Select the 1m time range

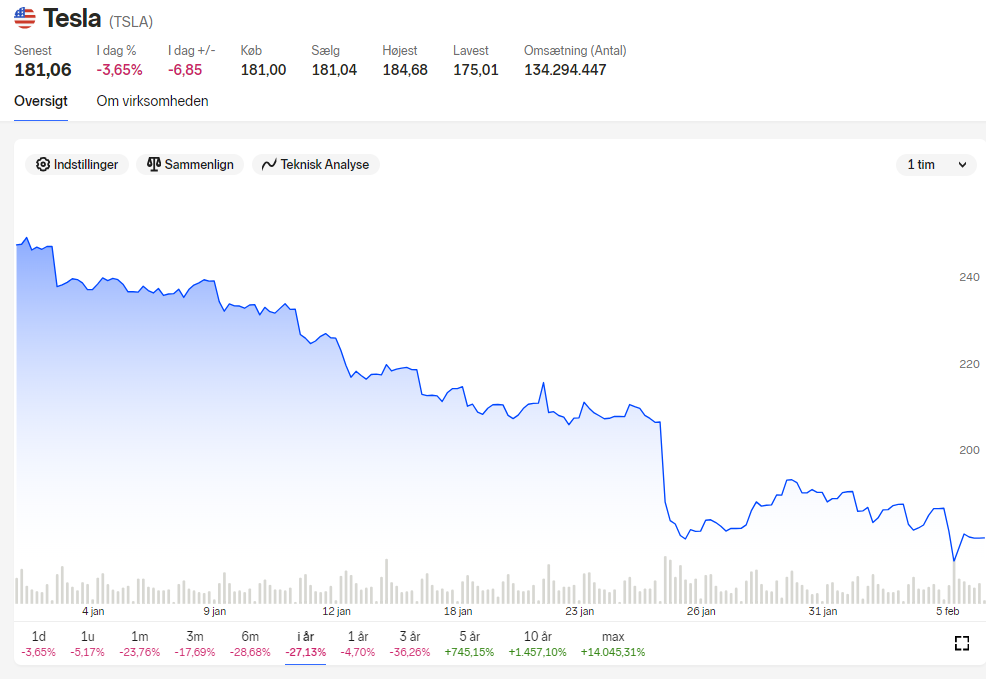140,644
